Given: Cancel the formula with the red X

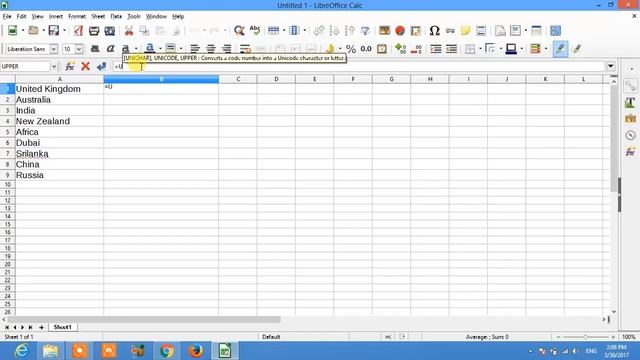Looking at the screenshot, I should pos(85,66).
